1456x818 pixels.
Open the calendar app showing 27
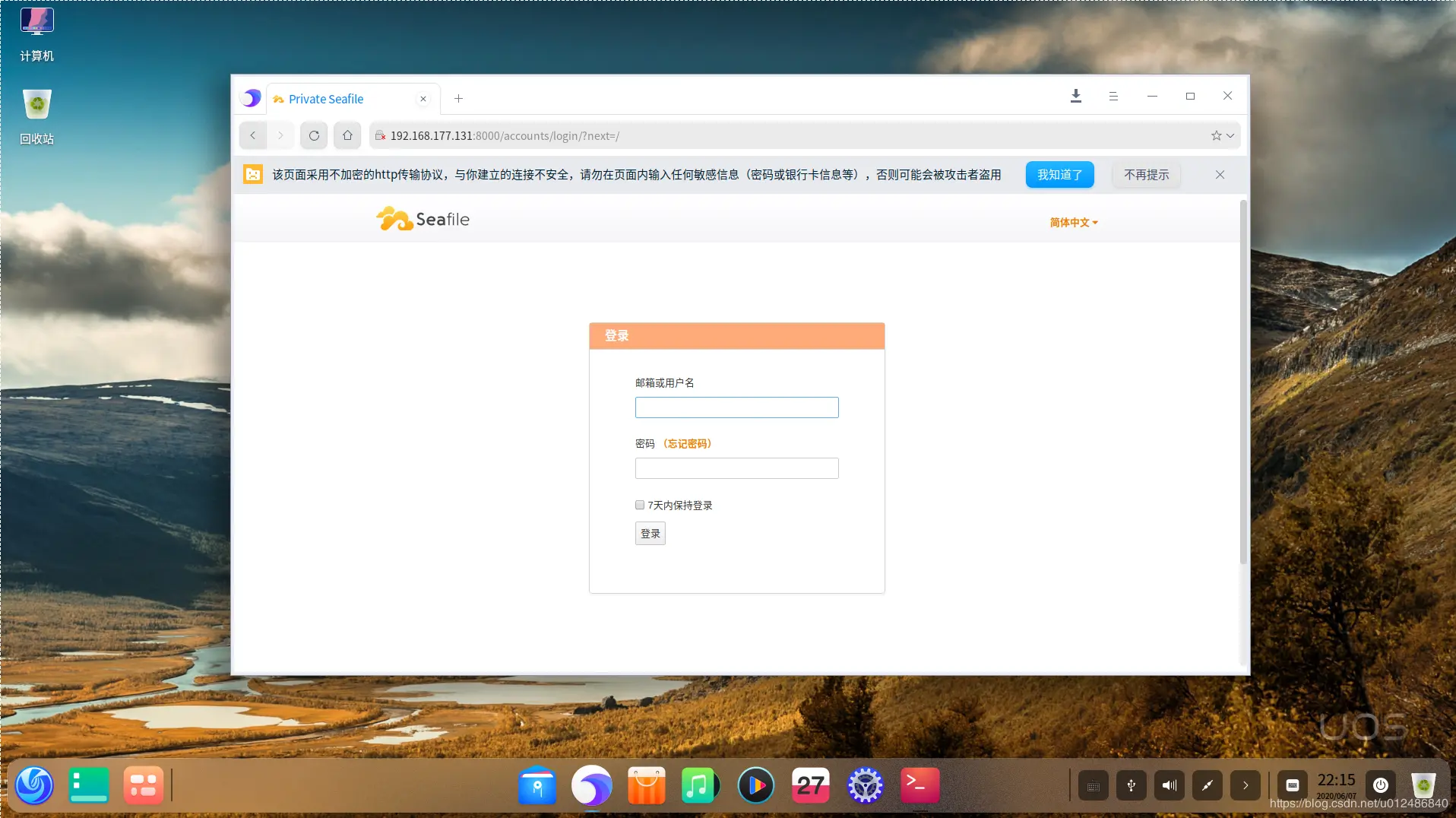[809, 785]
